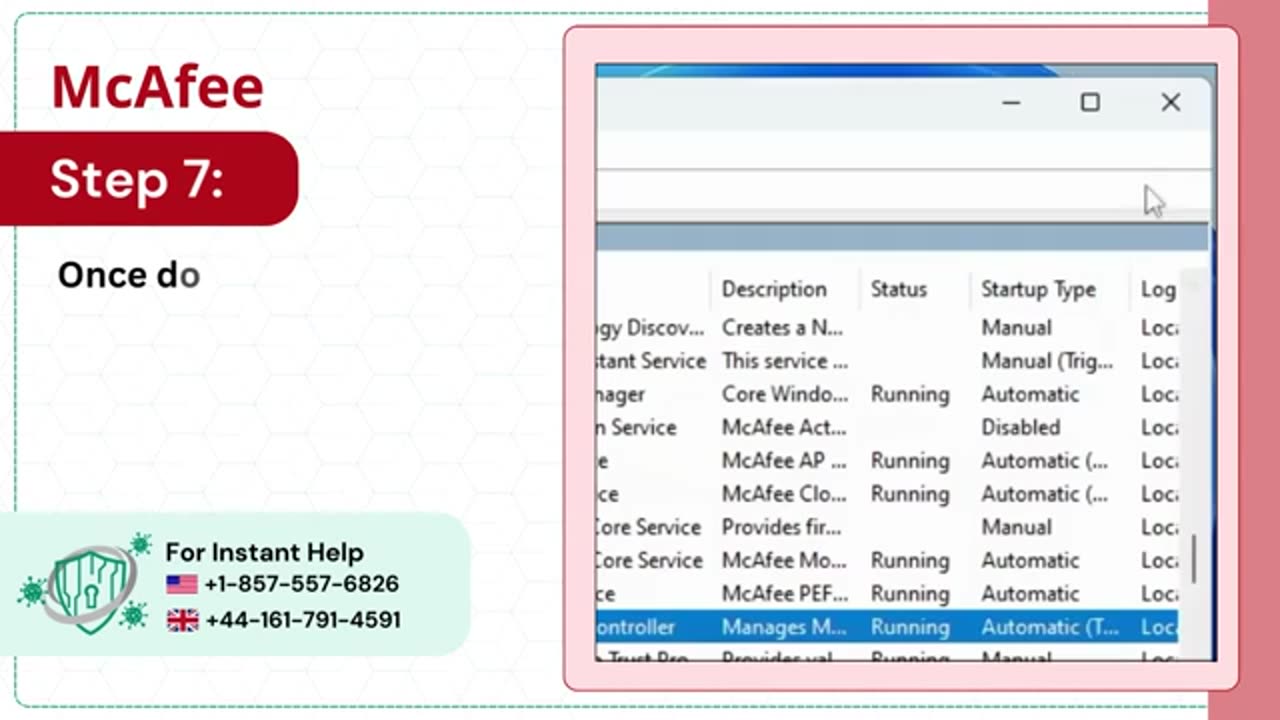Click the 'Manual (Trig...' startup type cell

point(1047,361)
